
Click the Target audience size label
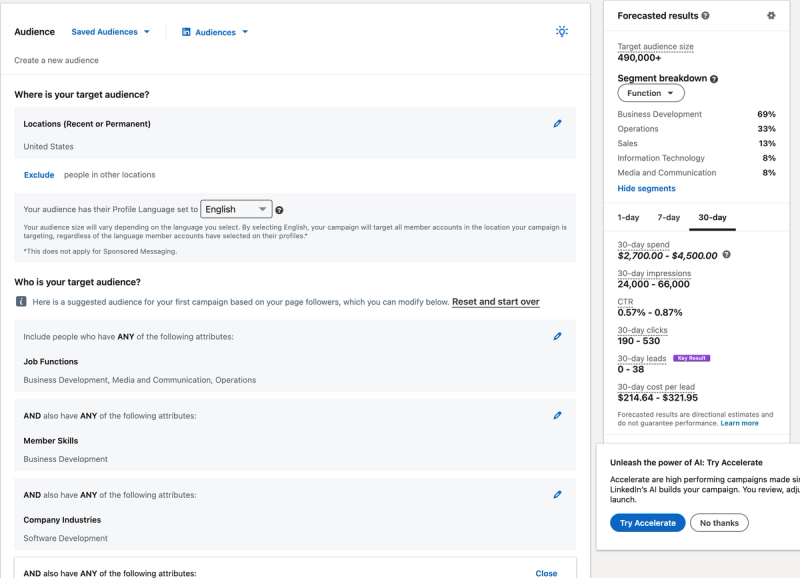(x=655, y=46)
